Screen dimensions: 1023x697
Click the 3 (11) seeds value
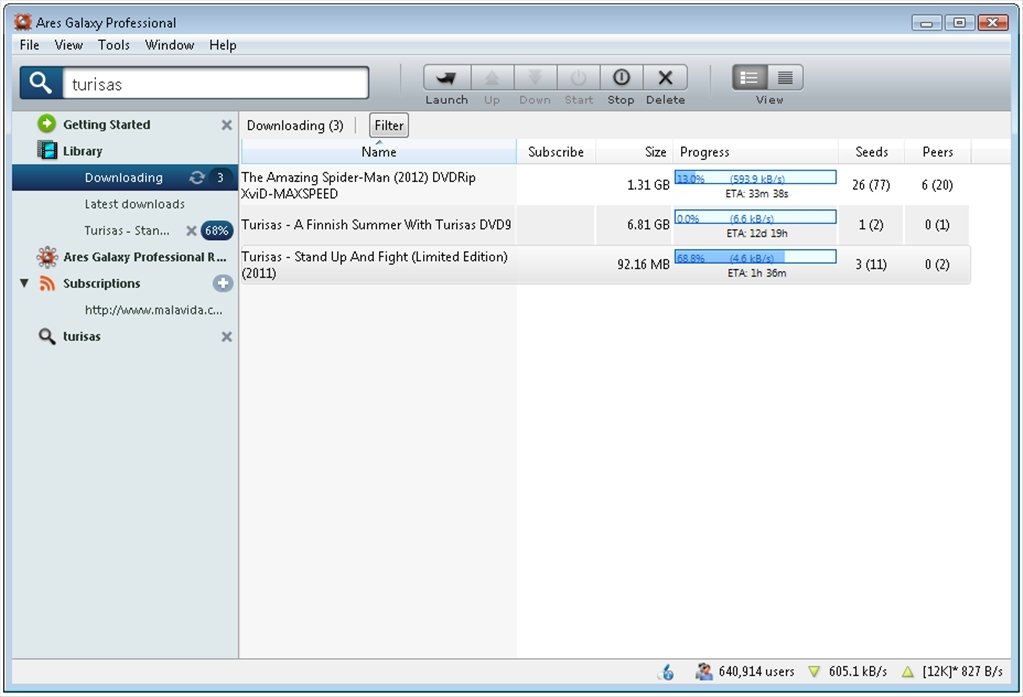(x=871, y=264)
